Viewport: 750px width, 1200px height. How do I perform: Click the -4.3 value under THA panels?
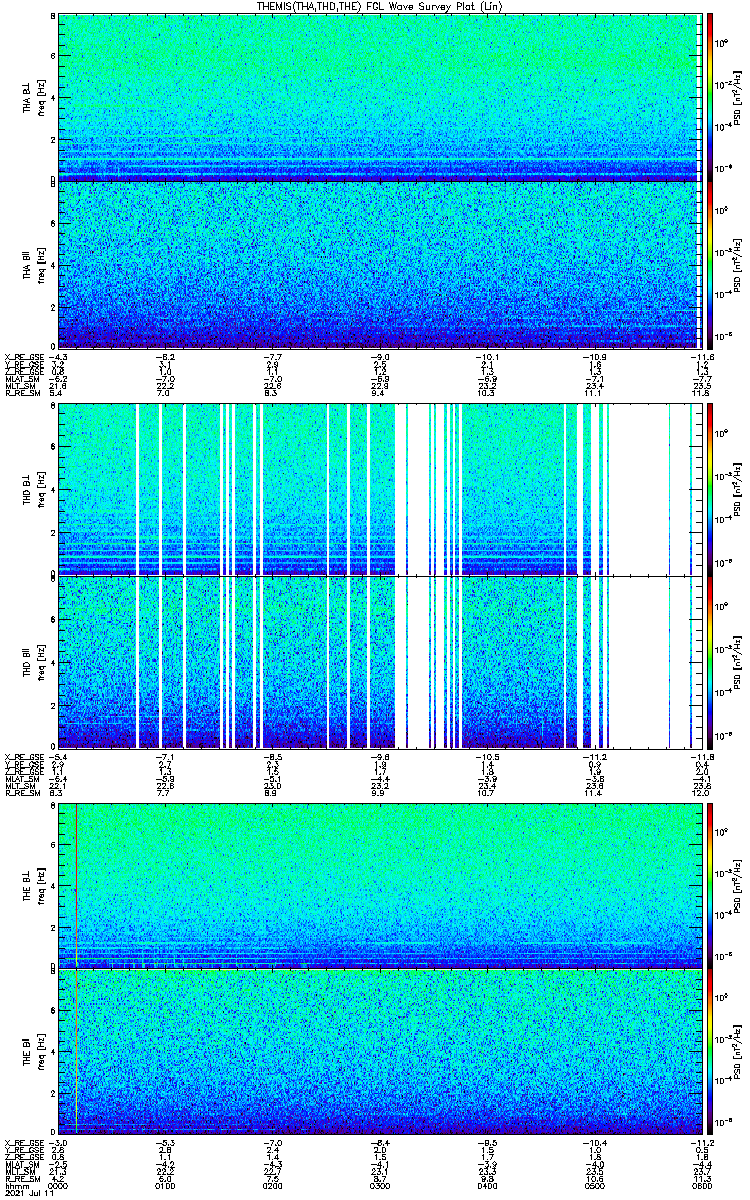click(x=58, y=356)
